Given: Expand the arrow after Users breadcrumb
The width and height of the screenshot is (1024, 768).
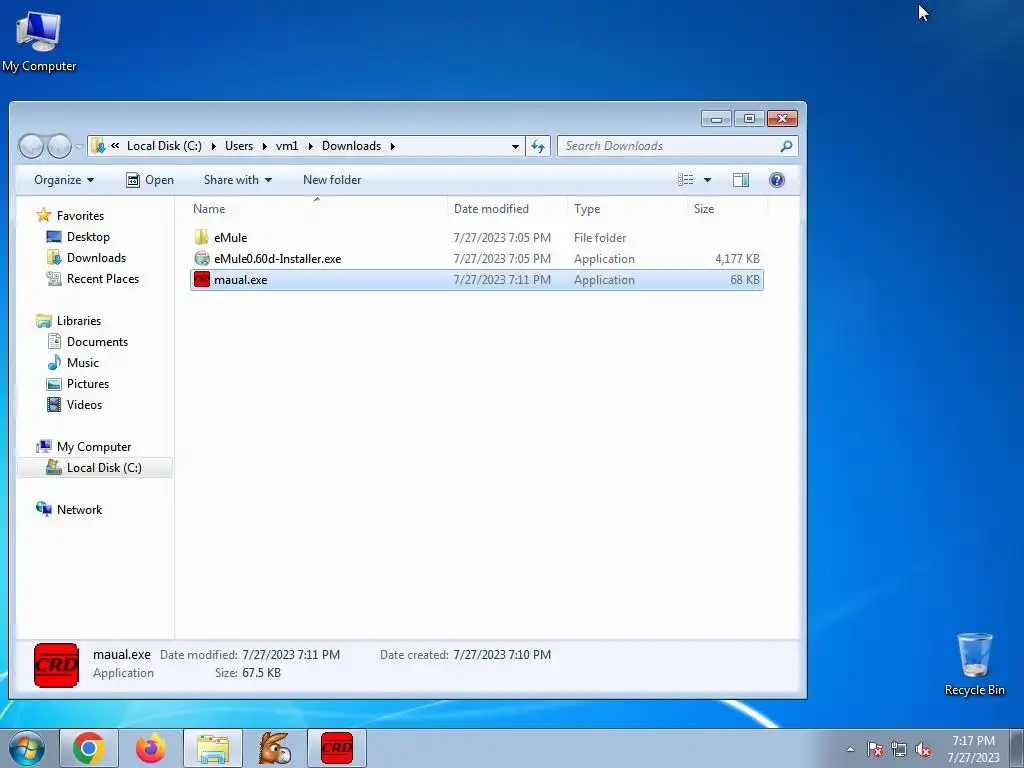Looking at the screenshot, I should 264,146.
